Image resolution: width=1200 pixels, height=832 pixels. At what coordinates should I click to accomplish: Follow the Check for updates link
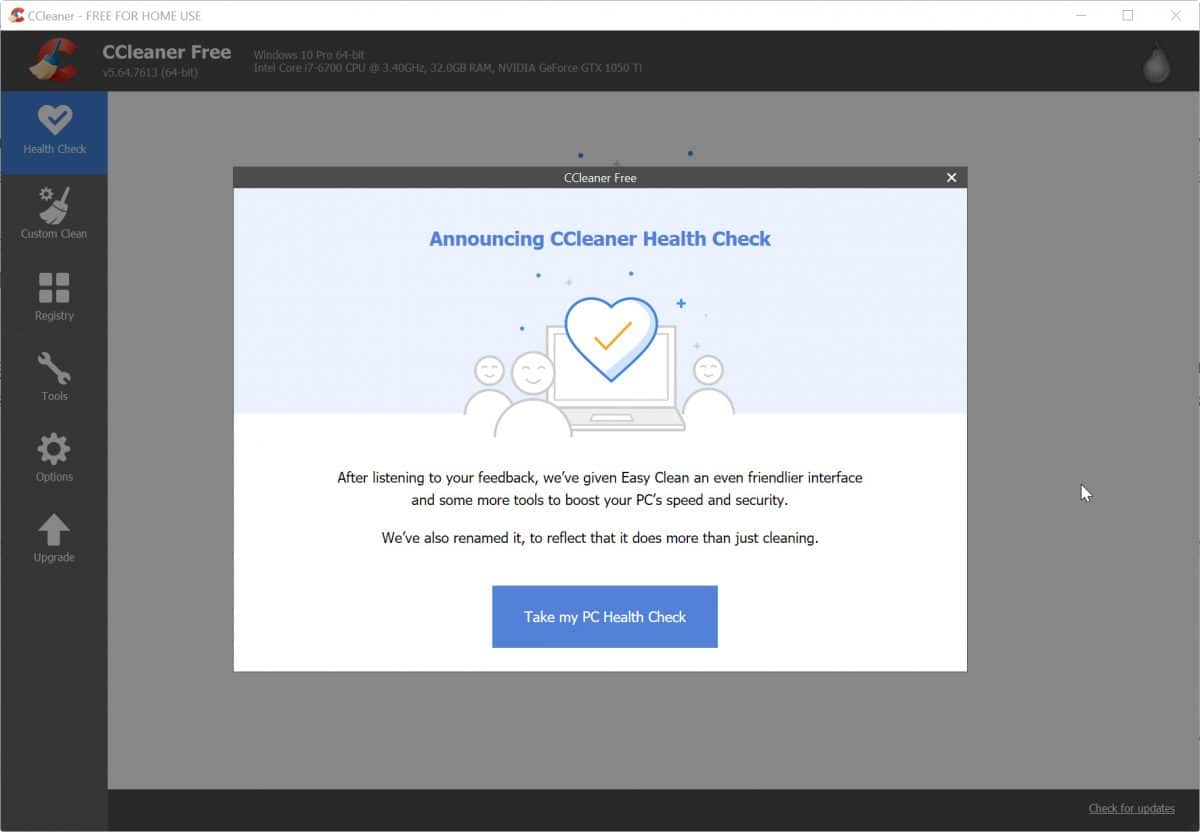click(1131, 808)
